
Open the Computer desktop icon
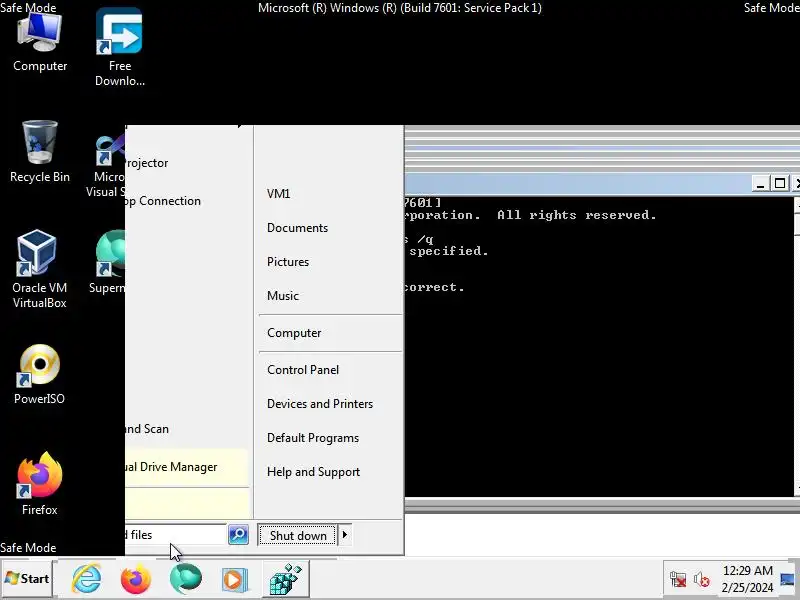coord(40,43)
